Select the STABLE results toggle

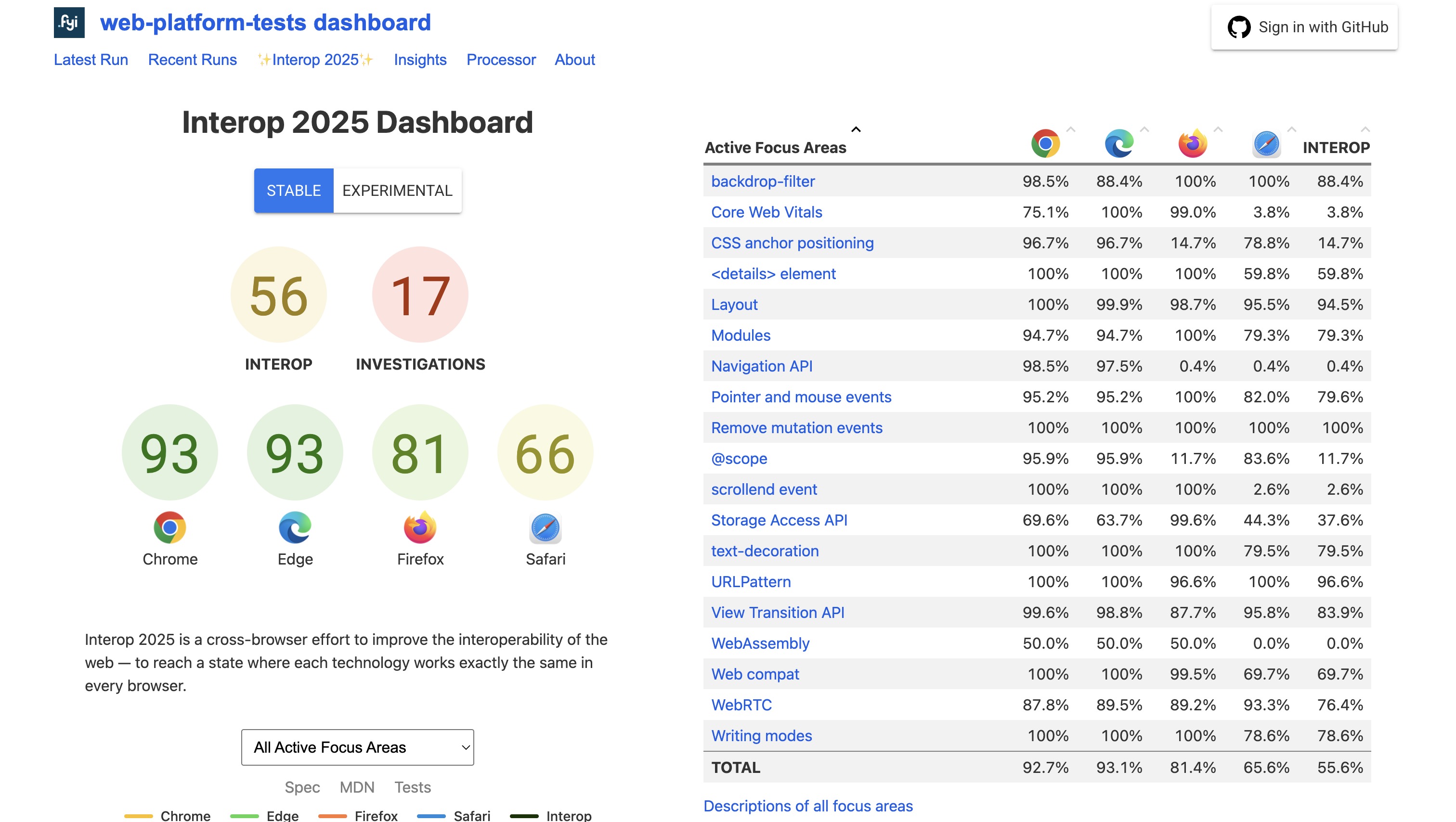[x=293, y=191]
